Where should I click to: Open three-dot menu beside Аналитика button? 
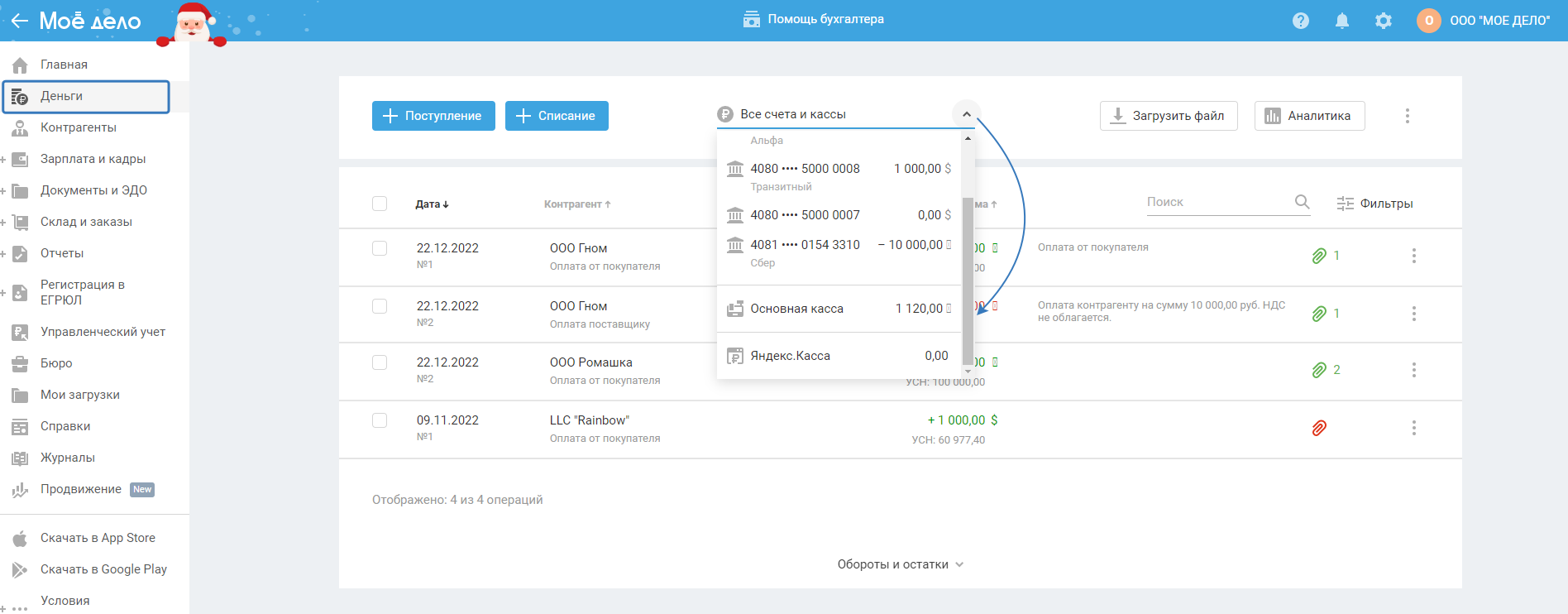[x=1408, y=116]
